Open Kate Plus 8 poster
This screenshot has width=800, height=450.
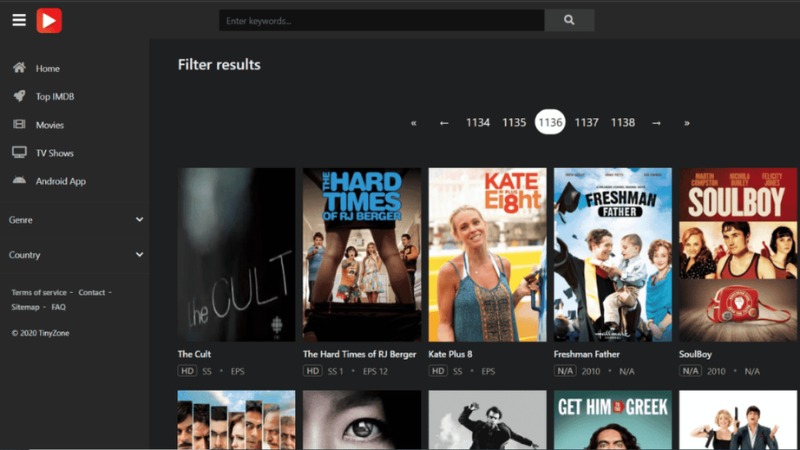click(487, 255)
